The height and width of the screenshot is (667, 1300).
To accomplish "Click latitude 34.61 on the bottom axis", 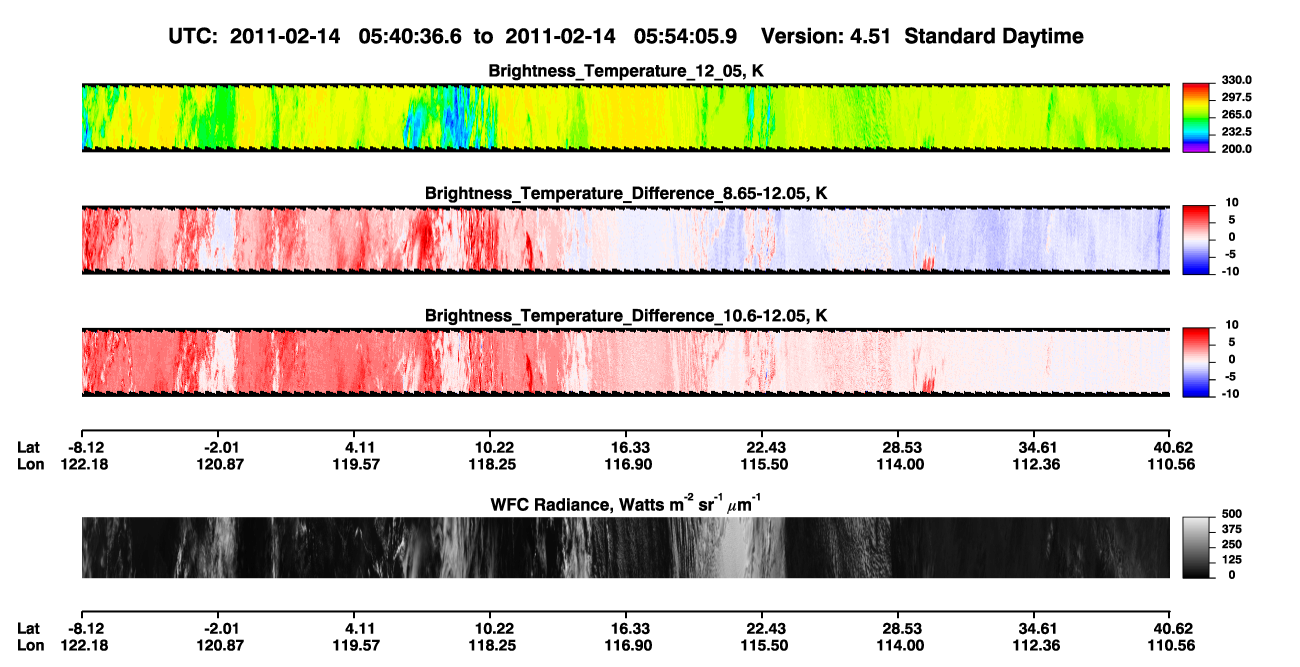I will 1035,629.
